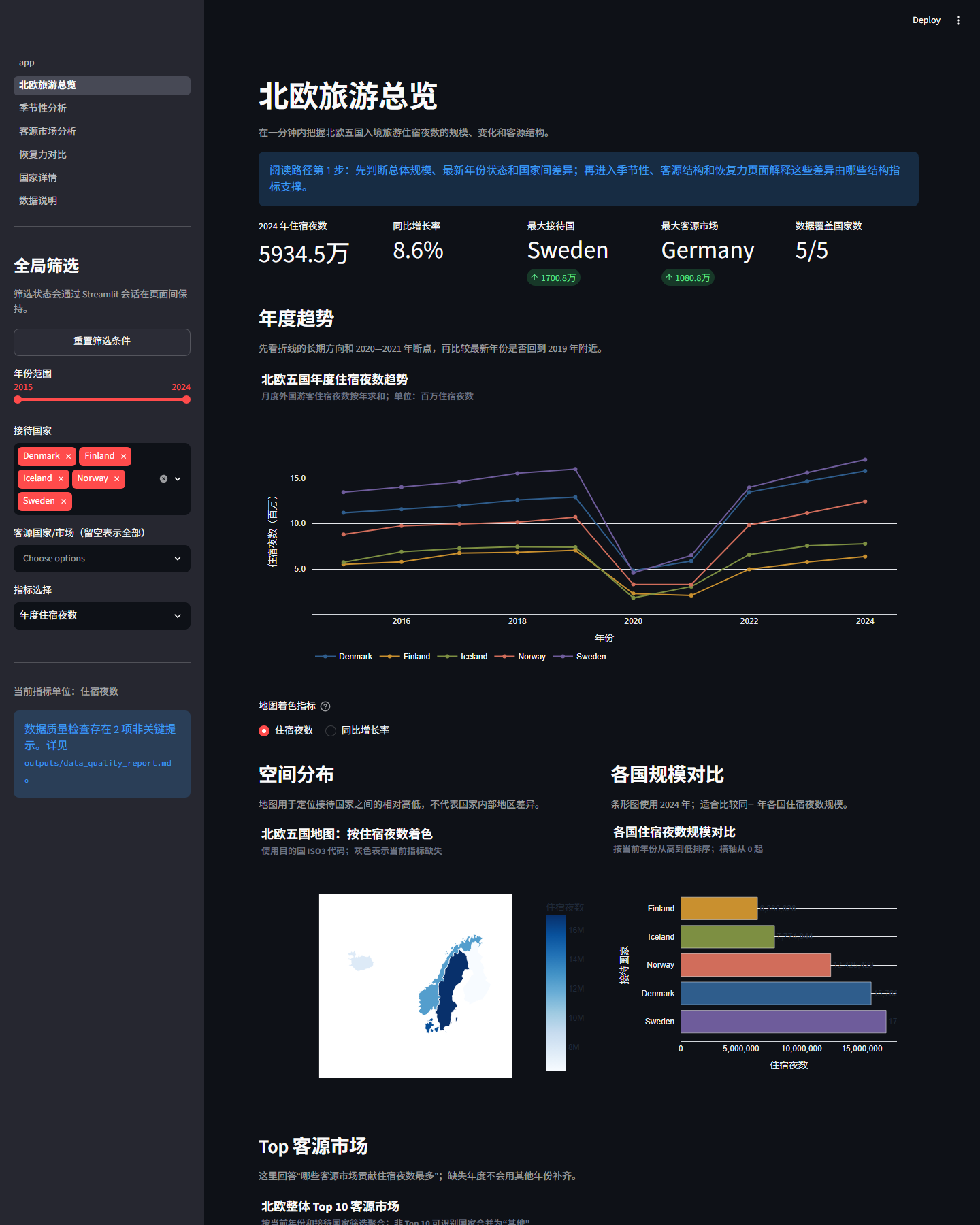Toggle Iceland series in chart legend

[462, 657]
